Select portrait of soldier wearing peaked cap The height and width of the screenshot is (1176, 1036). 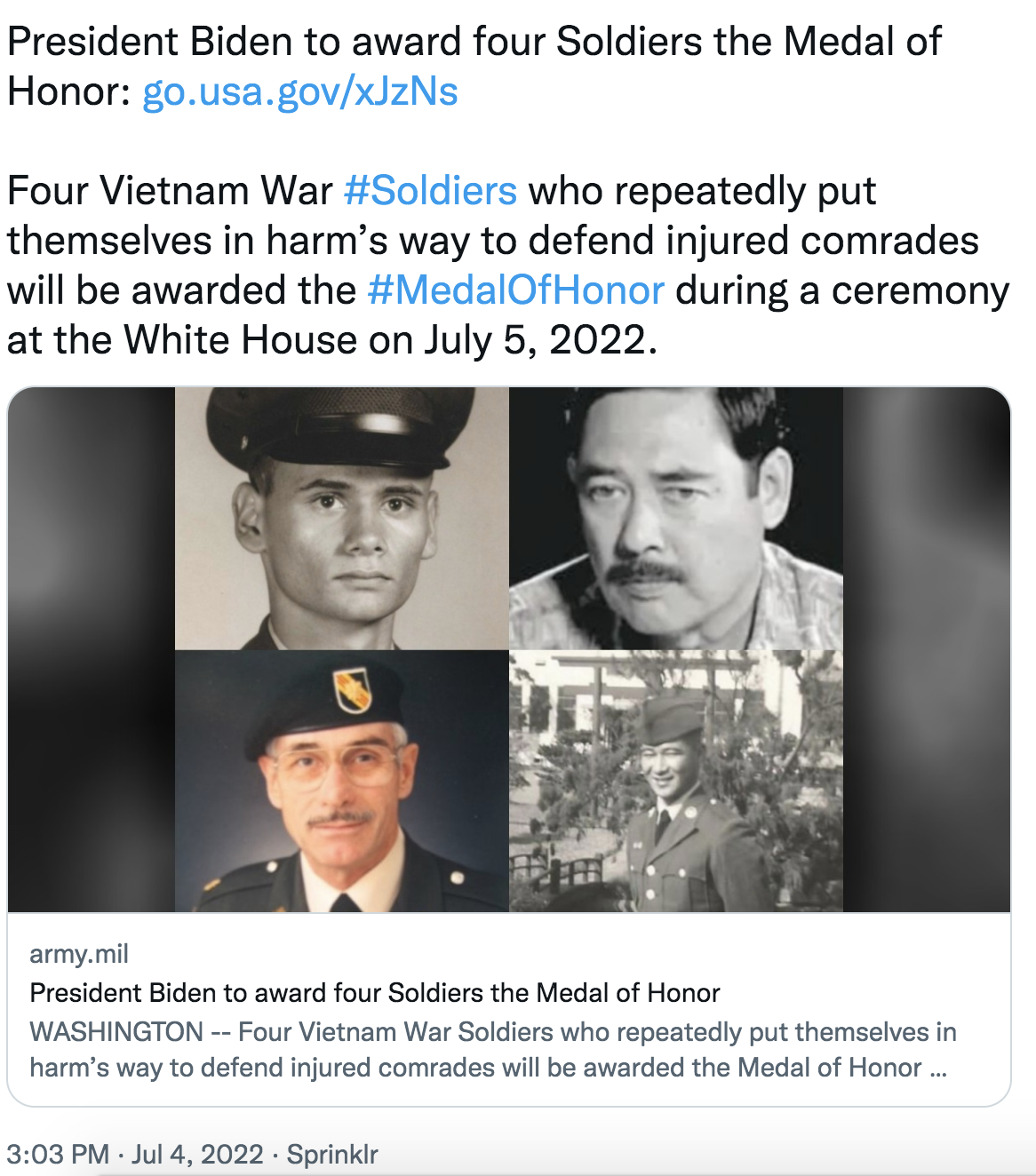pyautogui.click(x=342, y=519)
